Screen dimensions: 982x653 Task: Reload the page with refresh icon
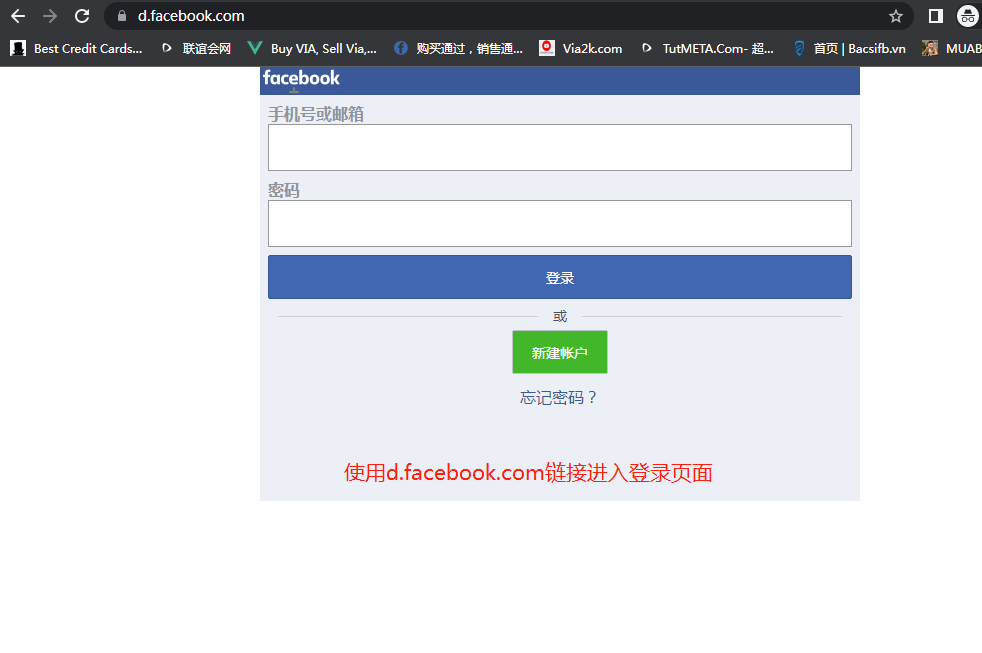pyautogui.click(x=82, y=16)
